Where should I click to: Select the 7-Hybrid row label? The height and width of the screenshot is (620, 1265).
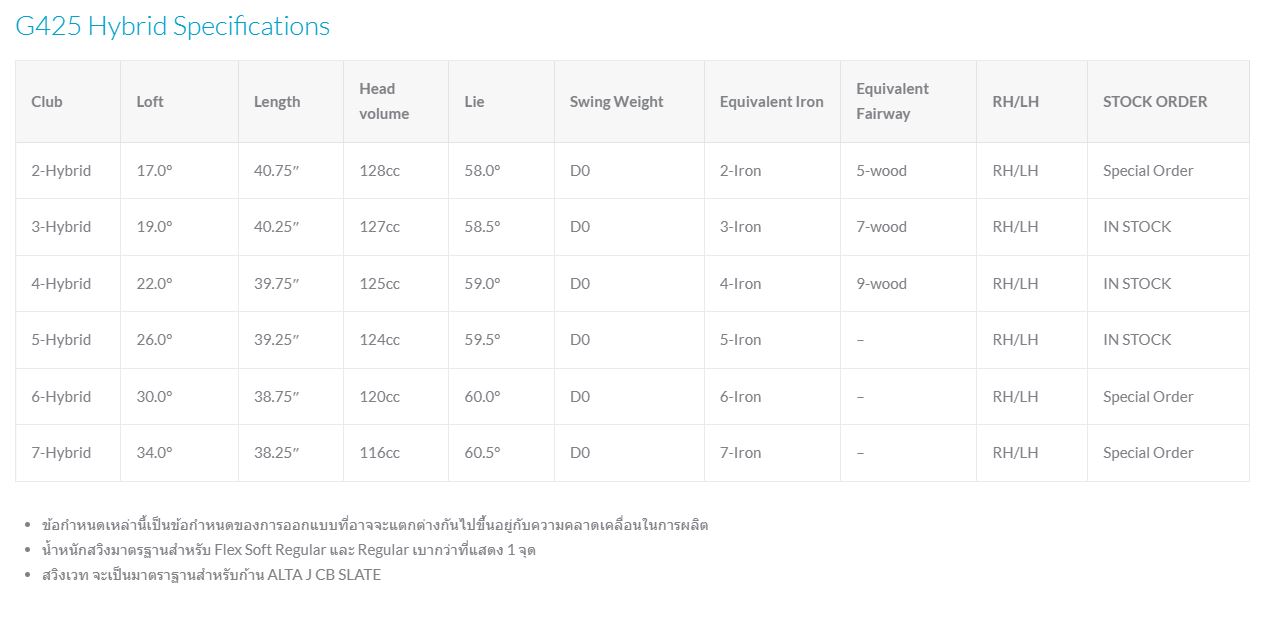click(61, 453)
